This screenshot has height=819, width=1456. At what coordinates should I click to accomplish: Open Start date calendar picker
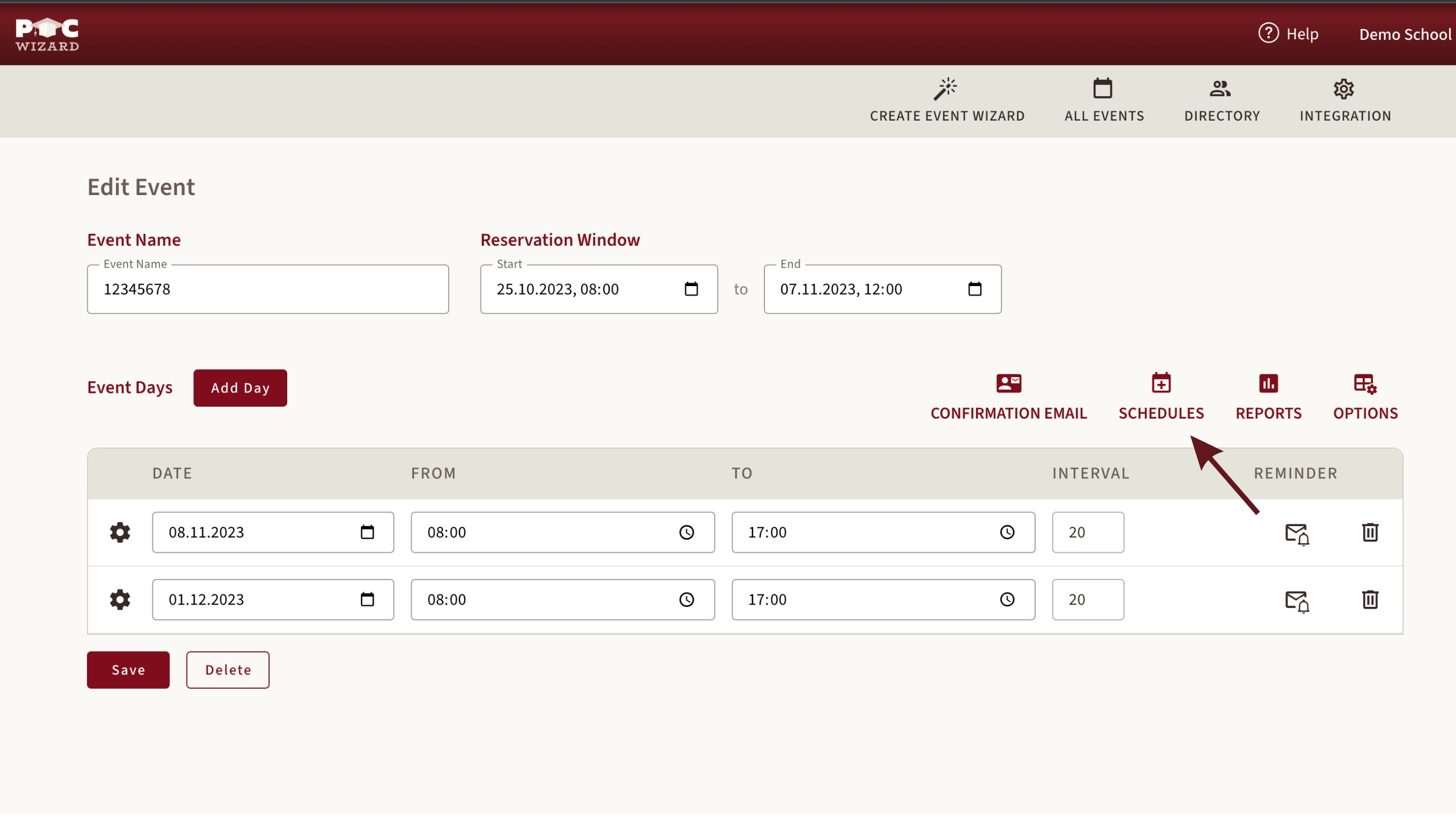[x=691, y=289]
